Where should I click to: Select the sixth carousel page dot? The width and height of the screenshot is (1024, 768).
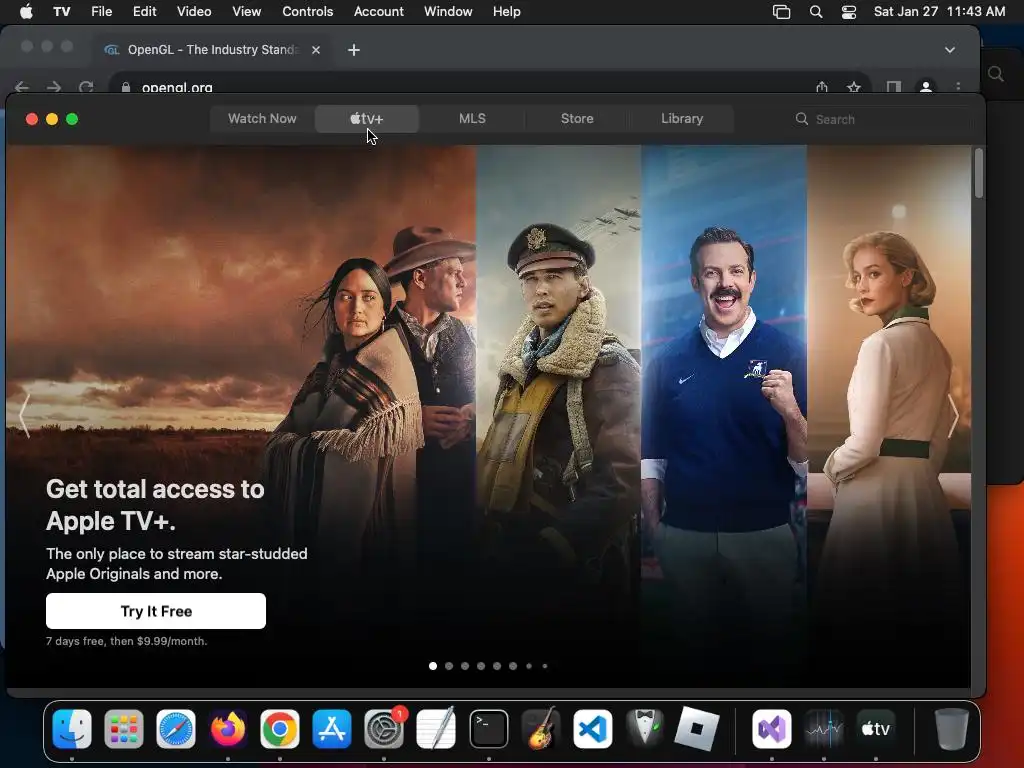pyautogui.click(x=513, y=666)
